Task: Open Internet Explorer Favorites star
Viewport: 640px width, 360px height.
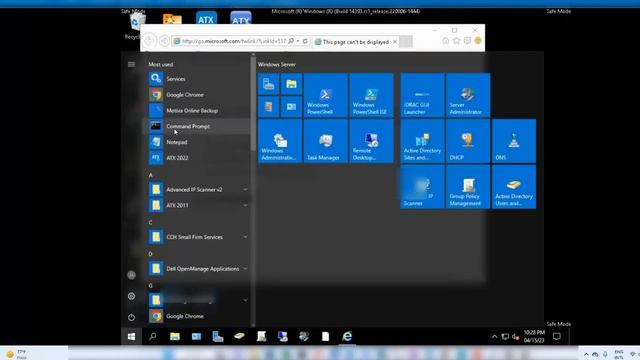Action: [457, 41]
